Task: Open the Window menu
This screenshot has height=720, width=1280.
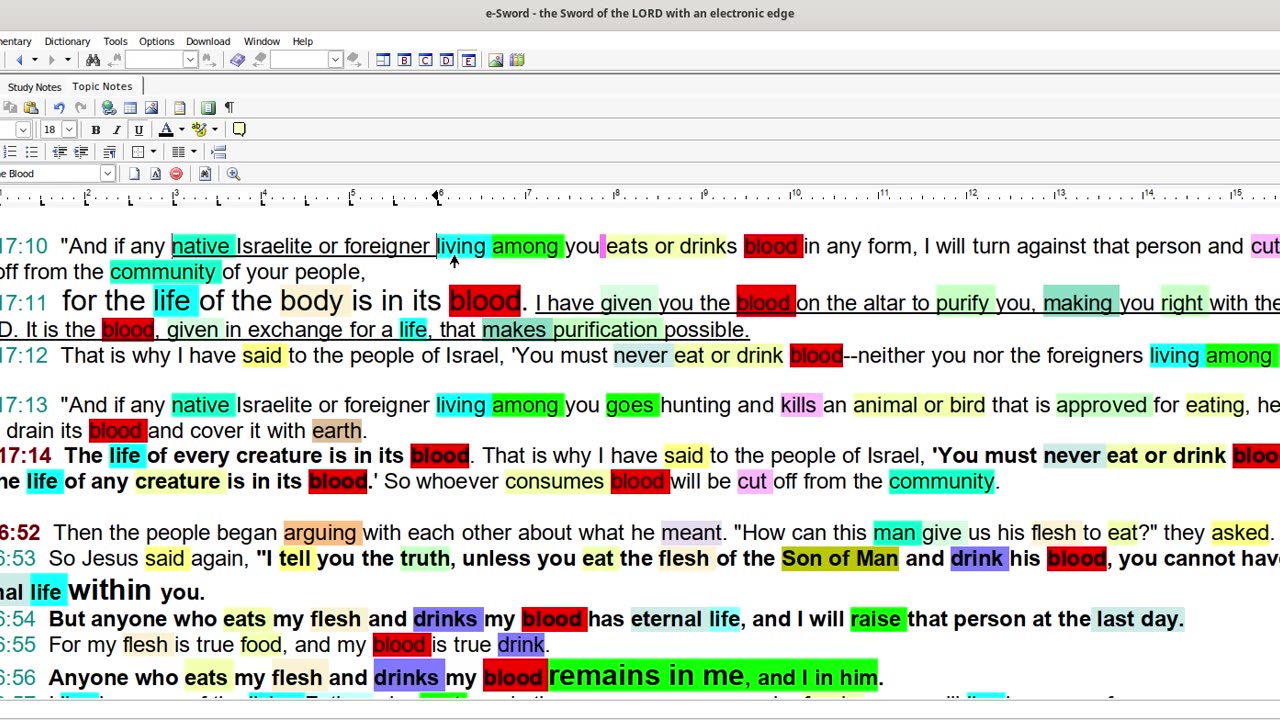Action: coord(262,42)
